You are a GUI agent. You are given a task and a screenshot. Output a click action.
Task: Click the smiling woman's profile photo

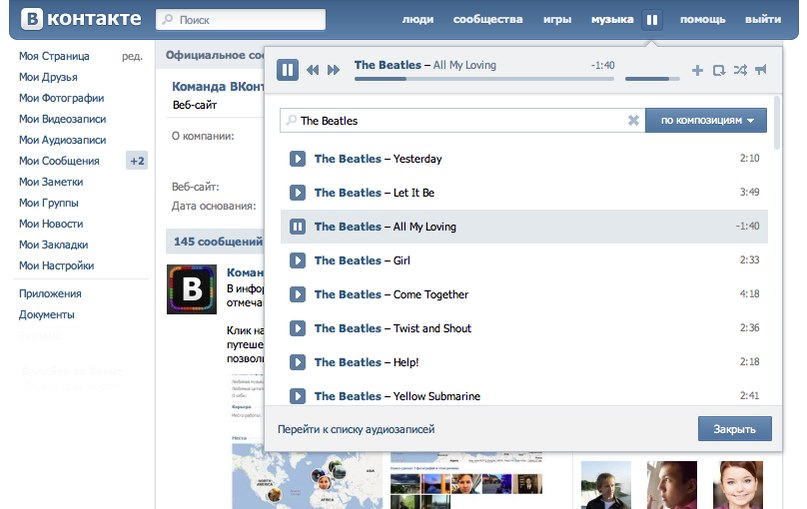[738, 485]
